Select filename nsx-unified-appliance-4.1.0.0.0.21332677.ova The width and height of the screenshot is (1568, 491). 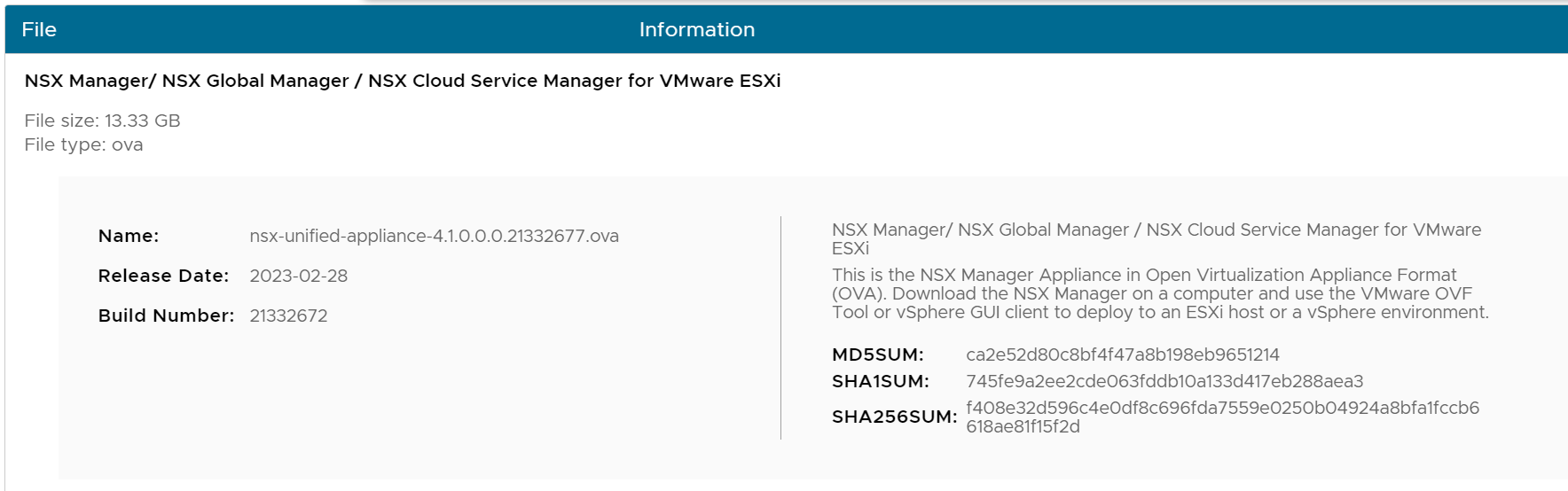(435, 236)
